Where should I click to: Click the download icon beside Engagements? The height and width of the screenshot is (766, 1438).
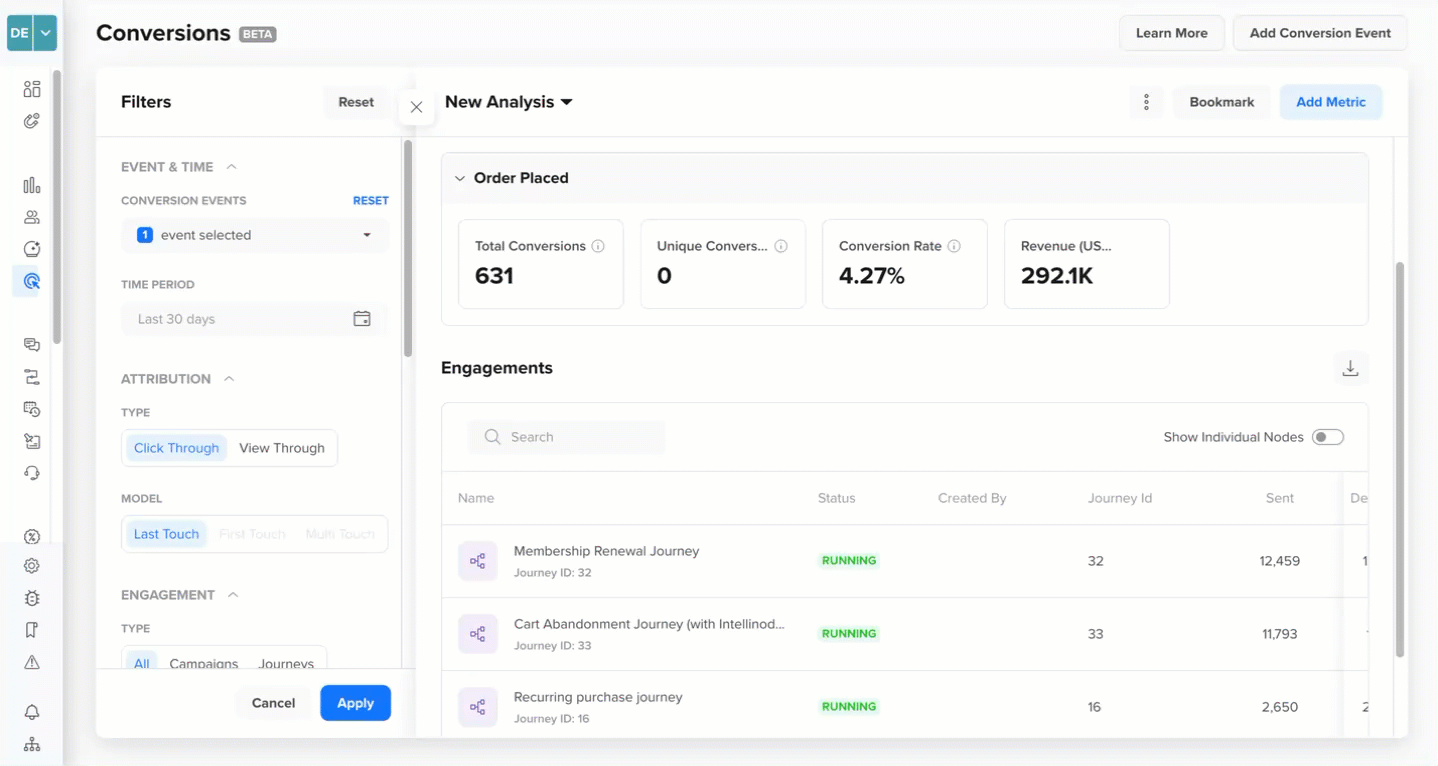pyautogui.click(x=1350, y=368)
